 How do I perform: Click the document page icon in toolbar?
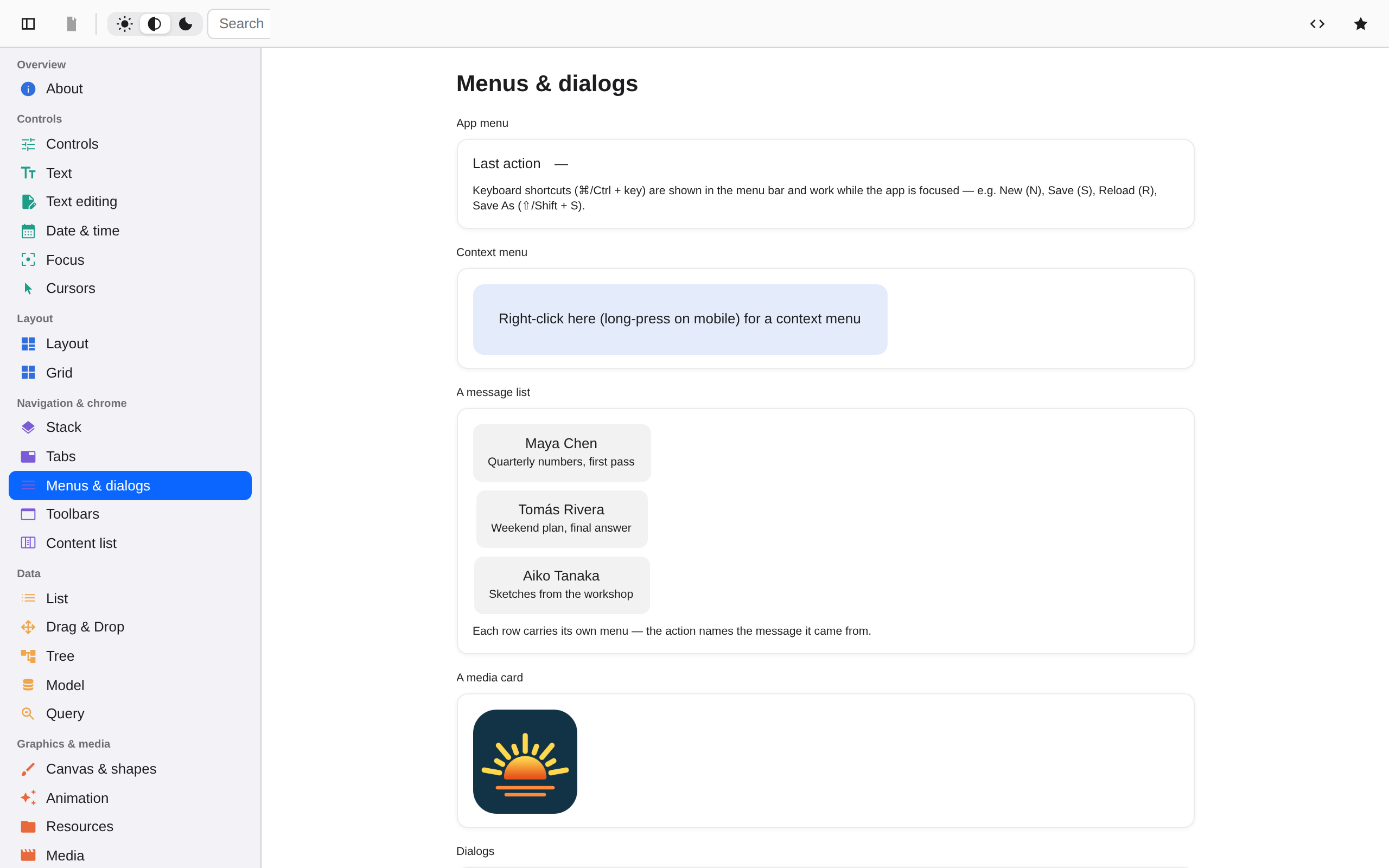(72, 23)
